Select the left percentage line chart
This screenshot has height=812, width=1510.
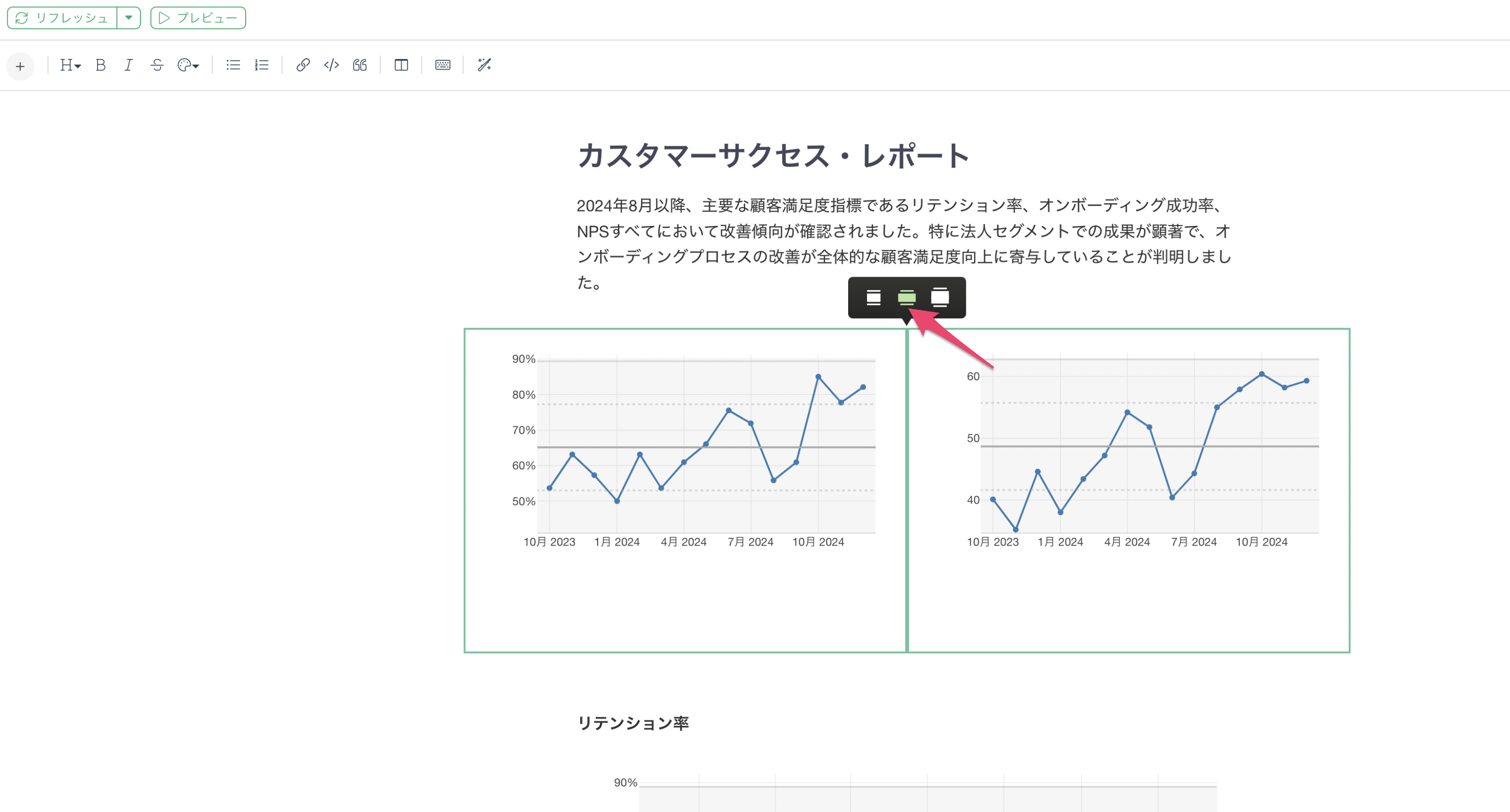(x=685, y=490)
